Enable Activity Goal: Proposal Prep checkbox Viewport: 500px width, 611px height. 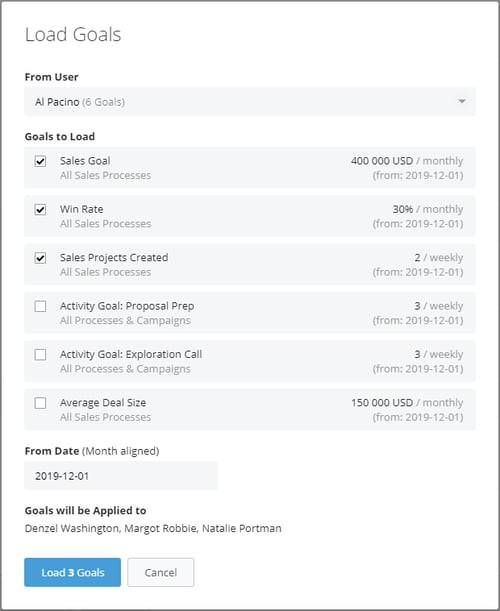[x=40, y=306]
